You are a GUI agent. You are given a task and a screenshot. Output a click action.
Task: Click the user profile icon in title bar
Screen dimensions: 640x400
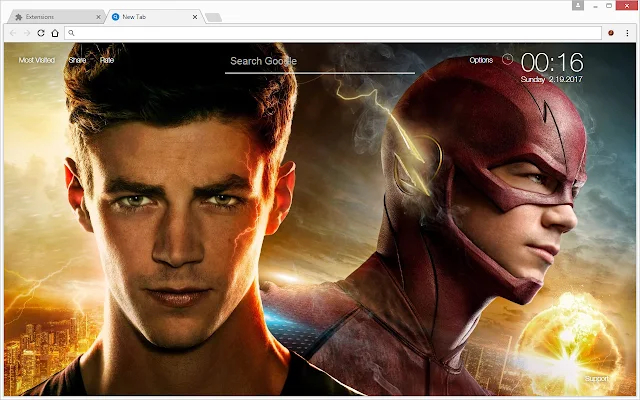tap(578, 5)
